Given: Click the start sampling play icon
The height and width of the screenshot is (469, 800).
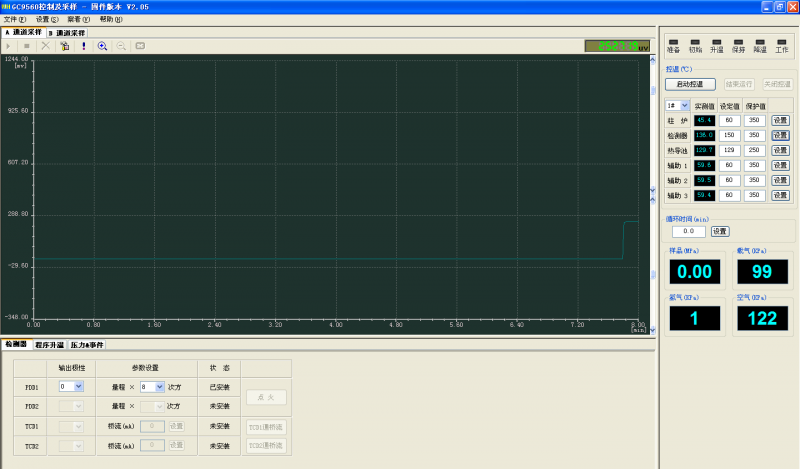Looking at the screenshot, I should [8, 46].
